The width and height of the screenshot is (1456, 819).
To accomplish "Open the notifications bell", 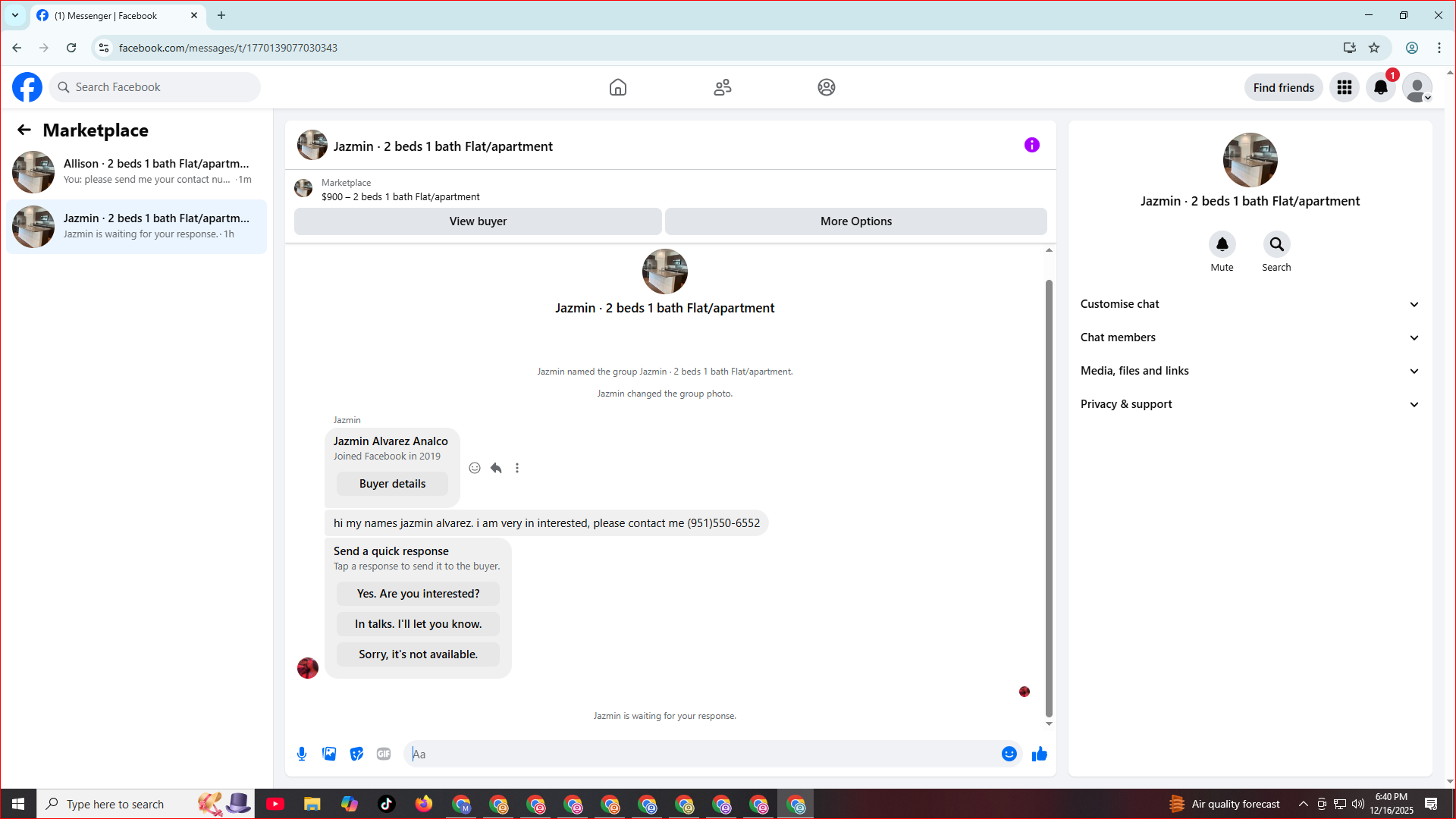I will pyautogui.click(x=1381, y=87).
